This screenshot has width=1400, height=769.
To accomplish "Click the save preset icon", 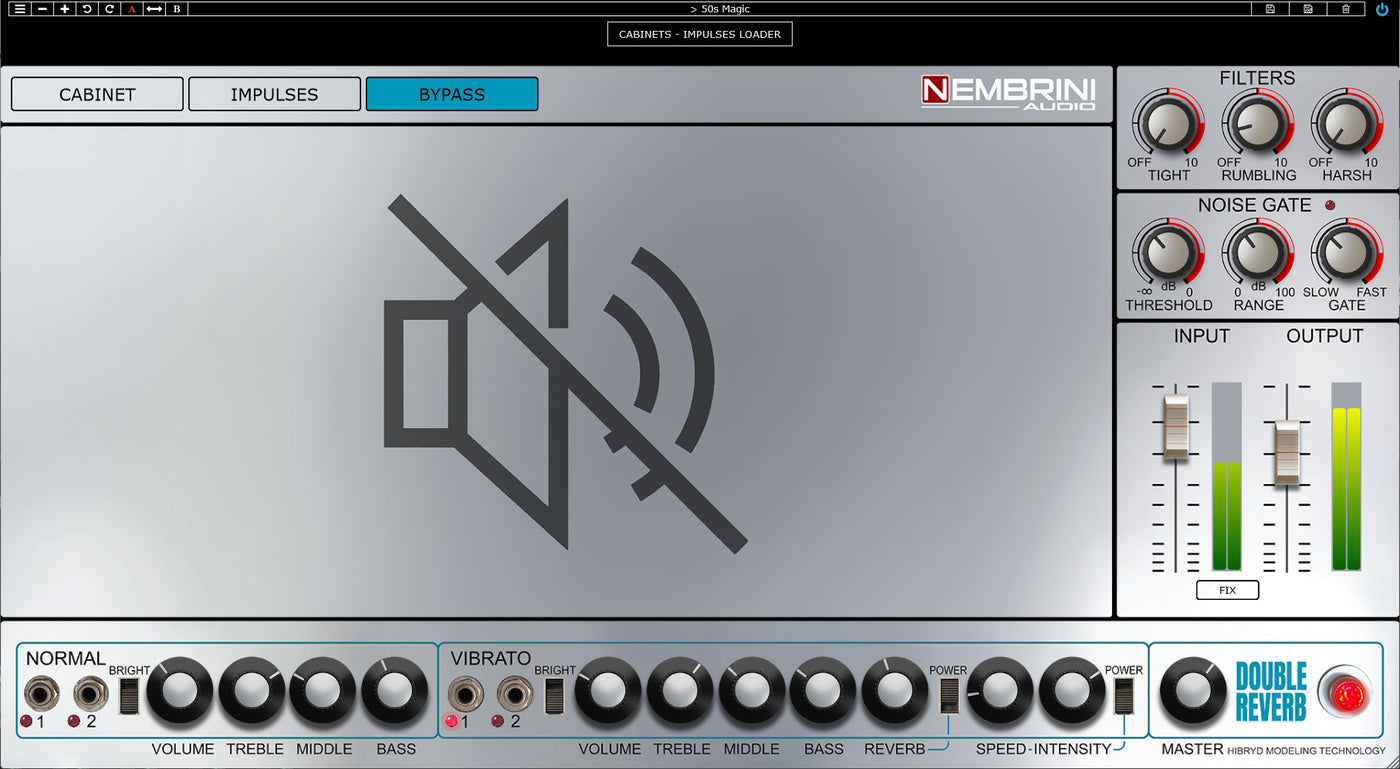I will click(x=1270, y=9).
